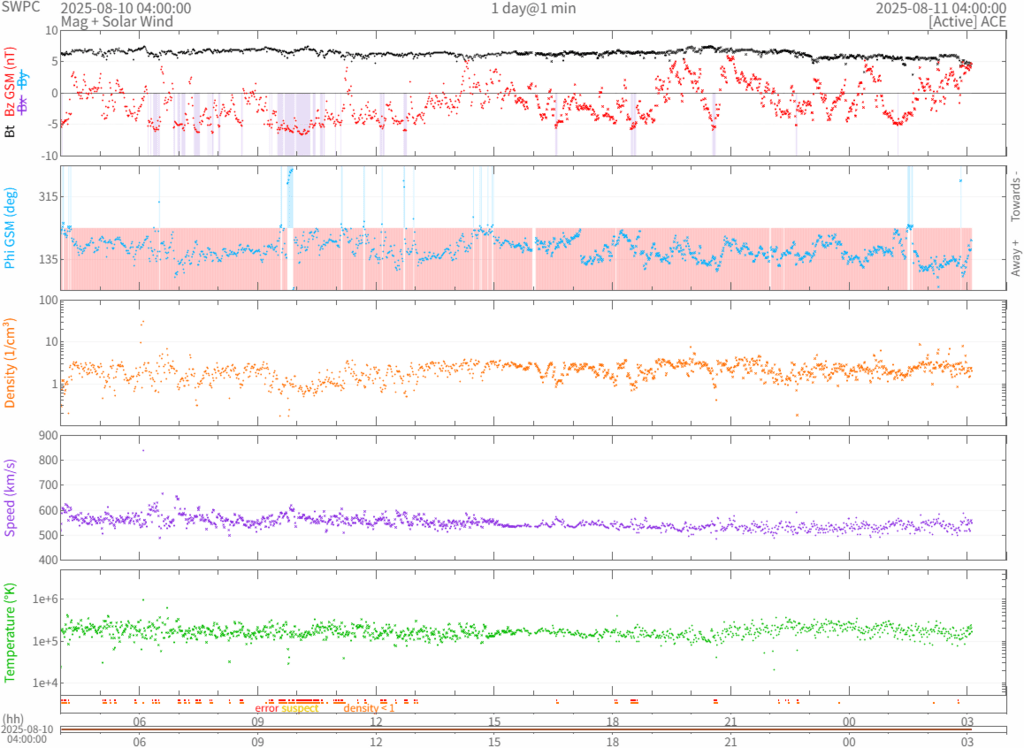Image resolution: width=1024 pixels, height=748 pixels.
Task: Click the end time 2025-08-11 04:00:00 header
Action: [940, 8]
